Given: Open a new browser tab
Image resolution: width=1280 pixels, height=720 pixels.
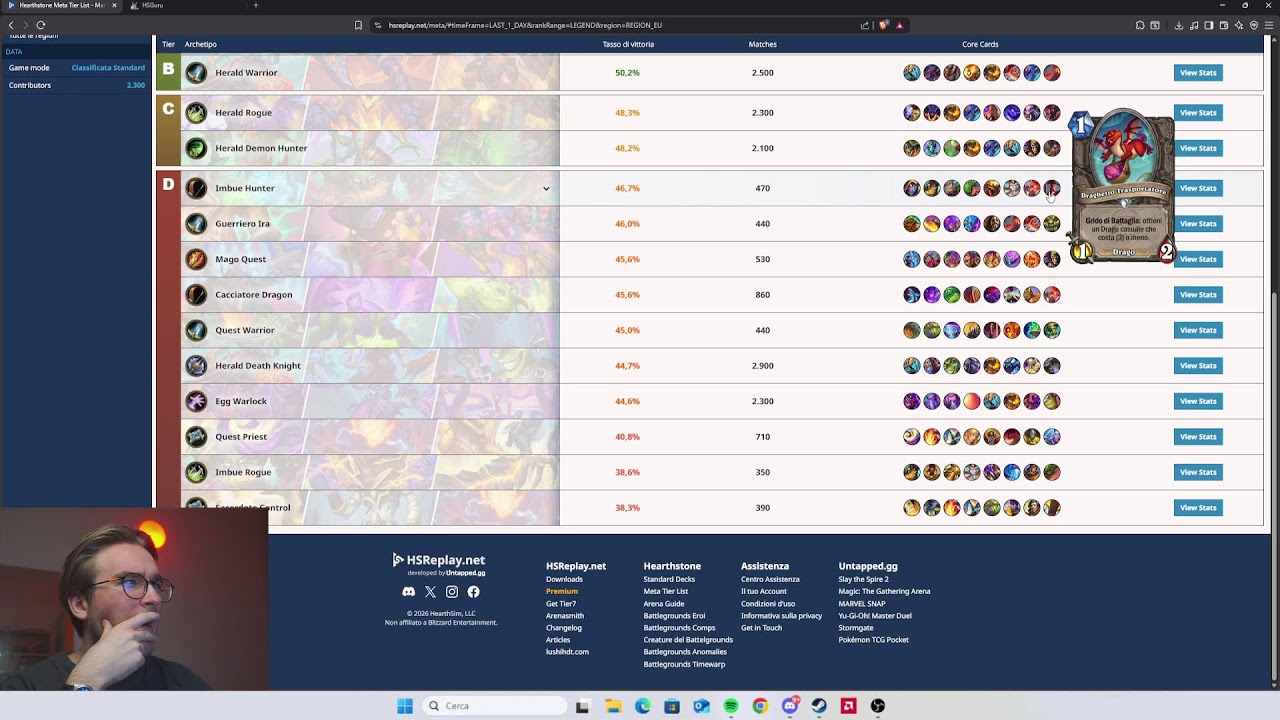Looking at the screenshot, I should pyautogui.click(x=255, y=5).
